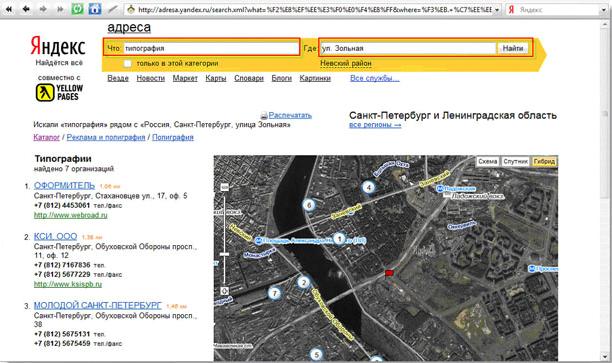
Task: Click the Распечатать print link
Action: (290, 115)
